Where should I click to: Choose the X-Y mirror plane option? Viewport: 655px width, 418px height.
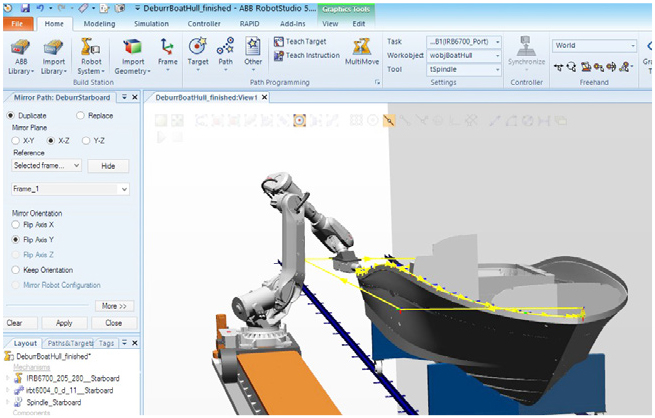coord(16,141)
